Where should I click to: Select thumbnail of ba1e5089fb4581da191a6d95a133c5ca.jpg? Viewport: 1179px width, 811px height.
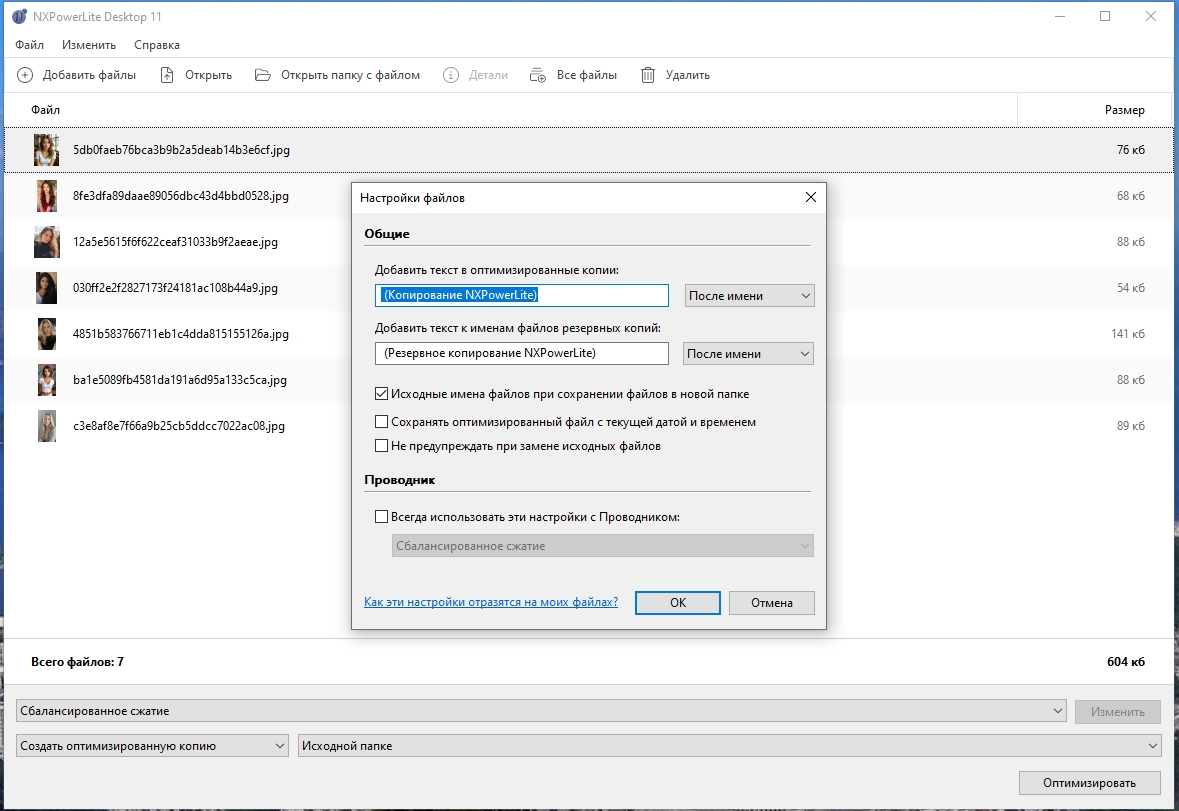[x=47, y=380]
